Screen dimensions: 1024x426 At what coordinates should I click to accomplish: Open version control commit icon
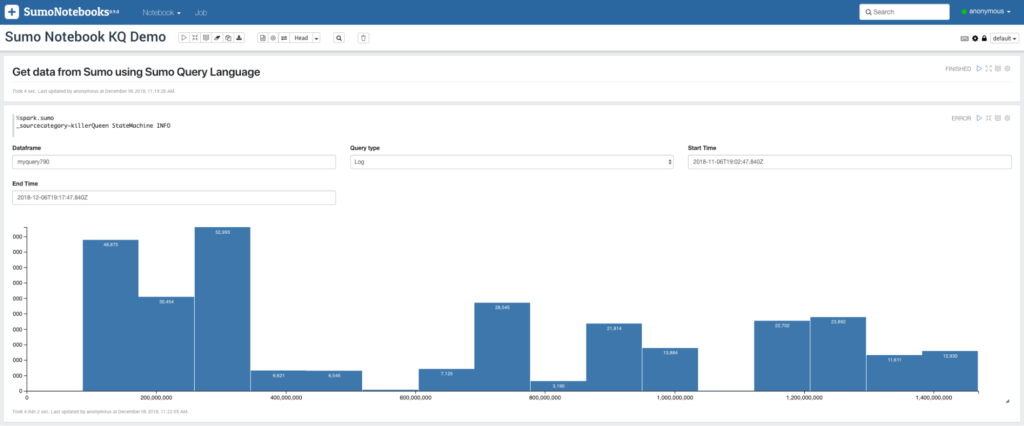(x=263, y=38)
